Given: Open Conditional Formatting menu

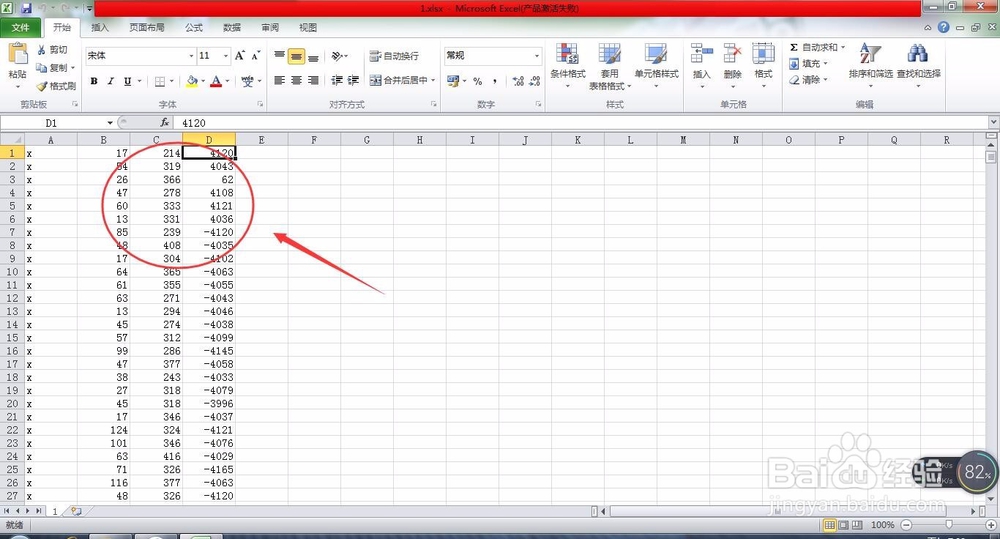Looking at the screenshot, I should tap(567, 66).
